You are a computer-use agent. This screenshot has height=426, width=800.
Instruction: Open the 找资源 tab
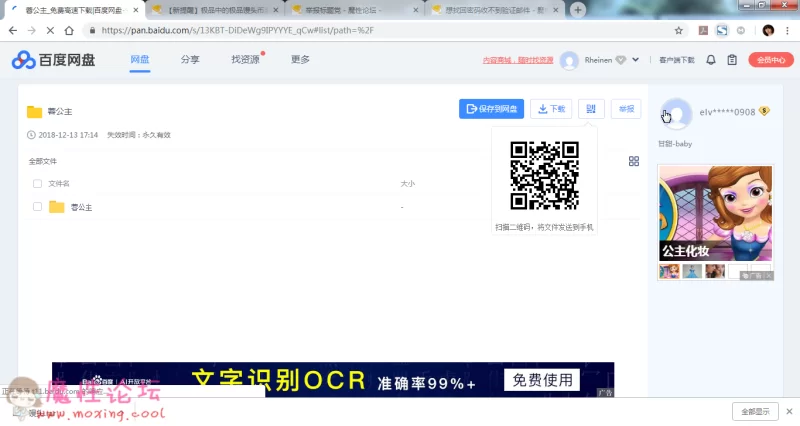(x=245, y=60)
